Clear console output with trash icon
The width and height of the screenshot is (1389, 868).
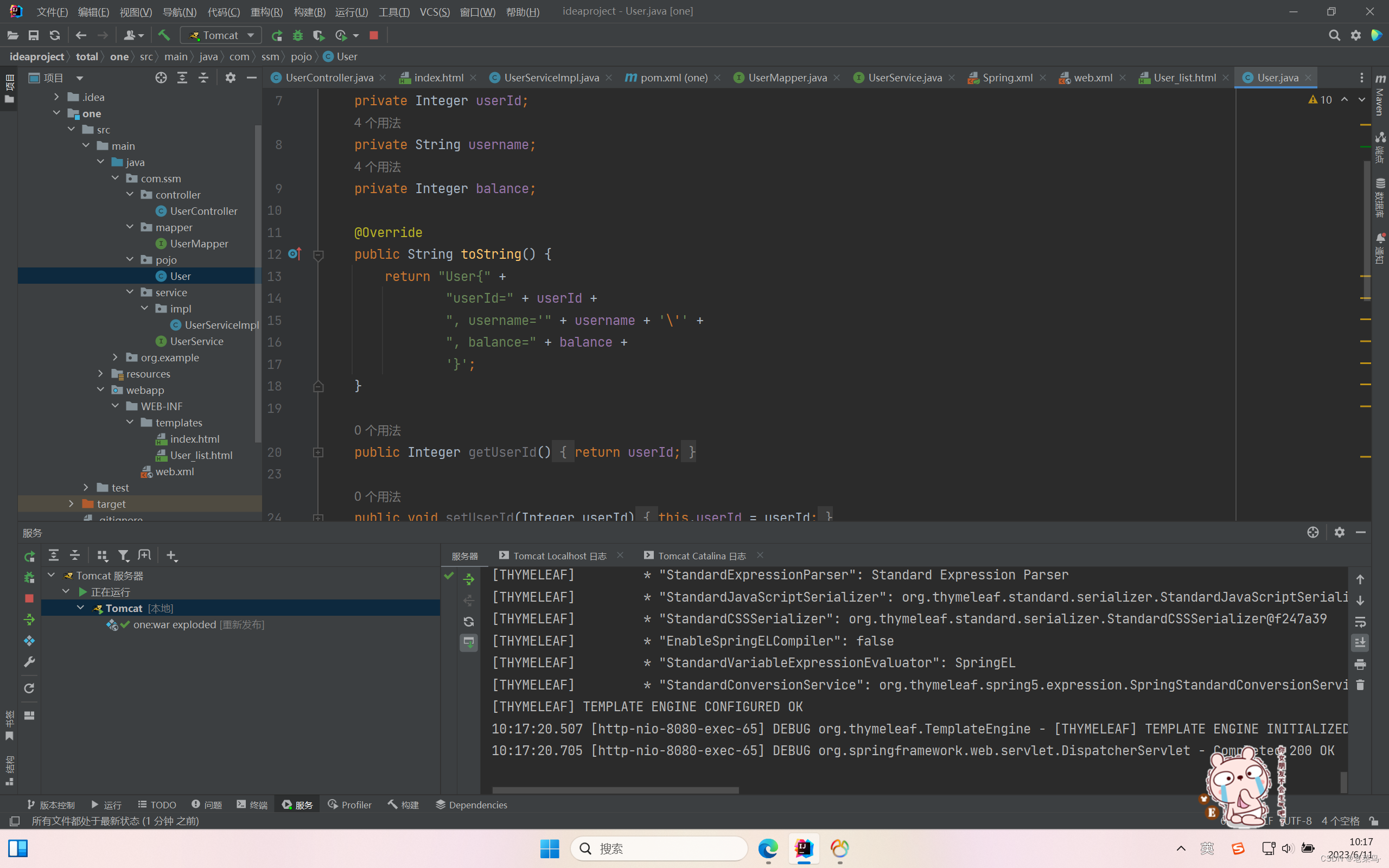1360,685
